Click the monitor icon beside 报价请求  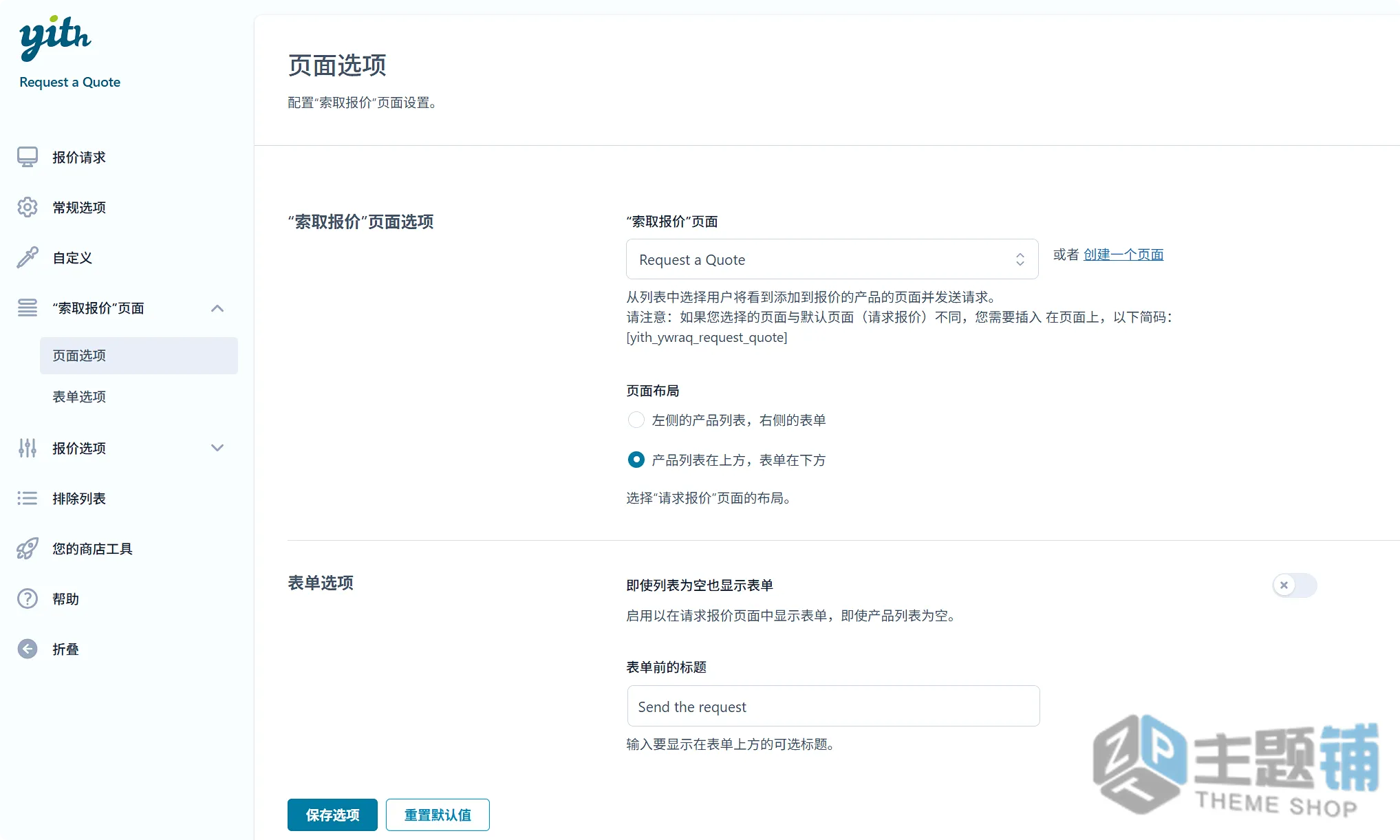(28, 157)
